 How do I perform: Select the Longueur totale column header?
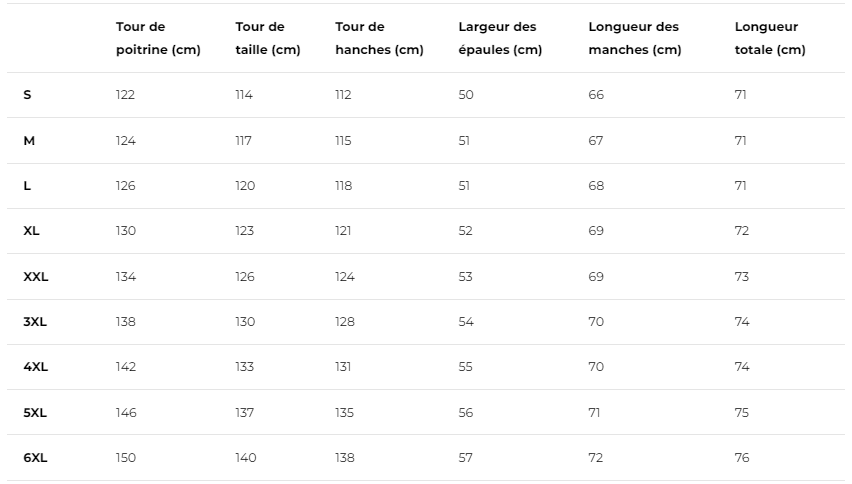pos(770,38)
